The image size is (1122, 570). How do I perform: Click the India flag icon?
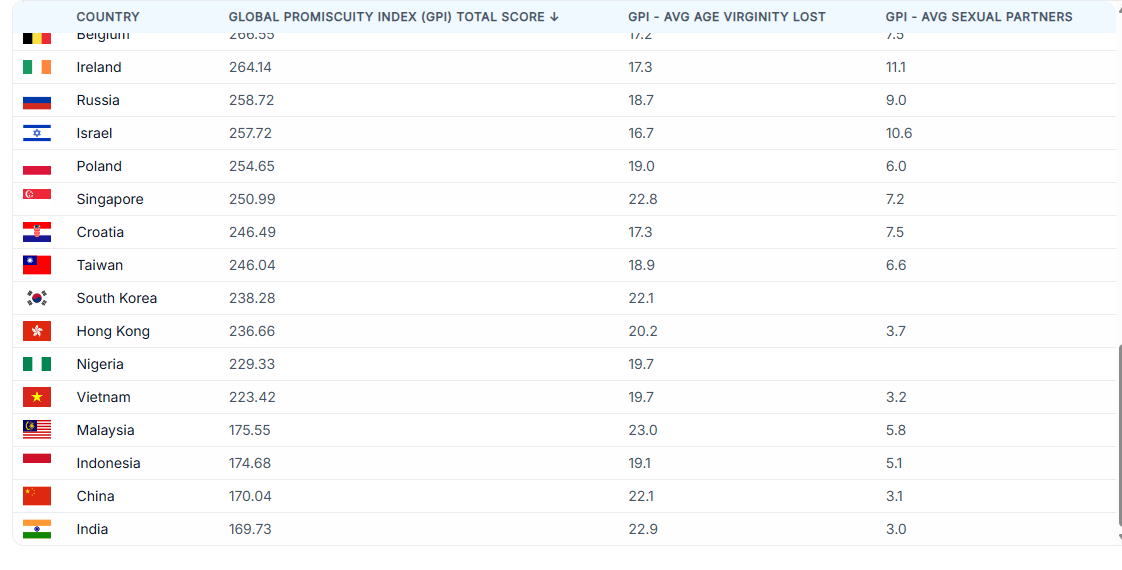pos(37,529)
